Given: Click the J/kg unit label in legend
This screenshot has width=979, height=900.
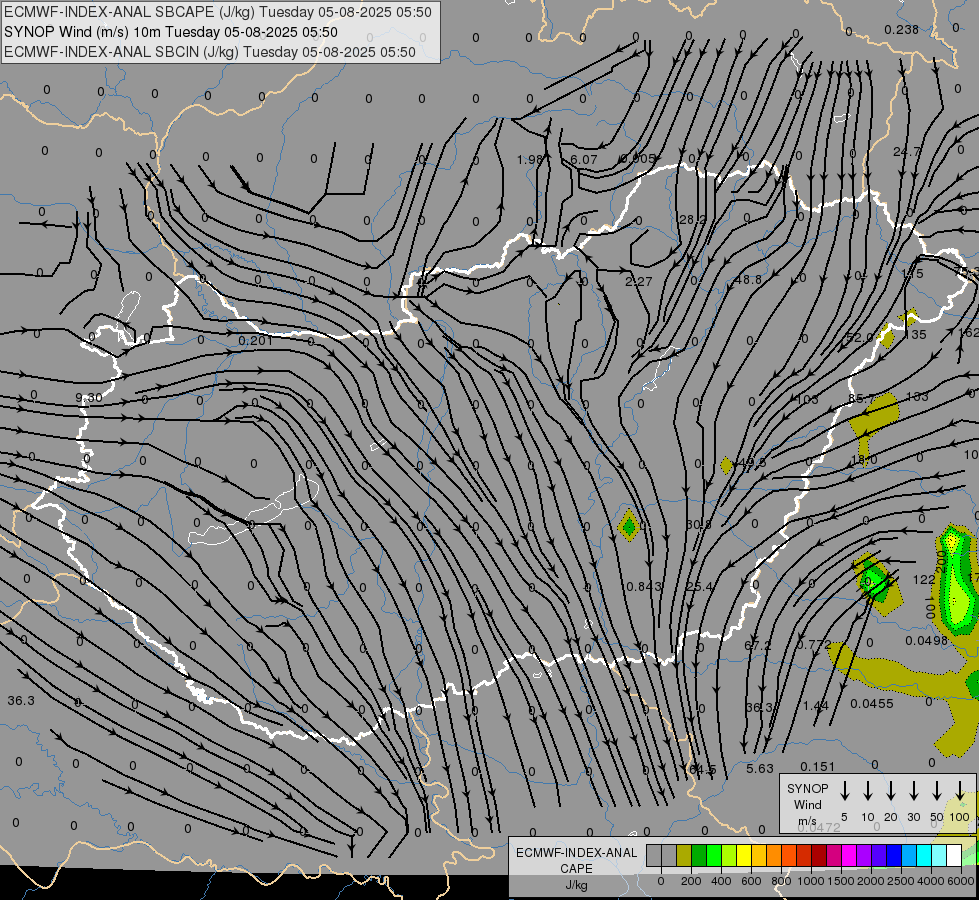Looking at the screenshot, I should pyautogui.click(x=576, y=885).
